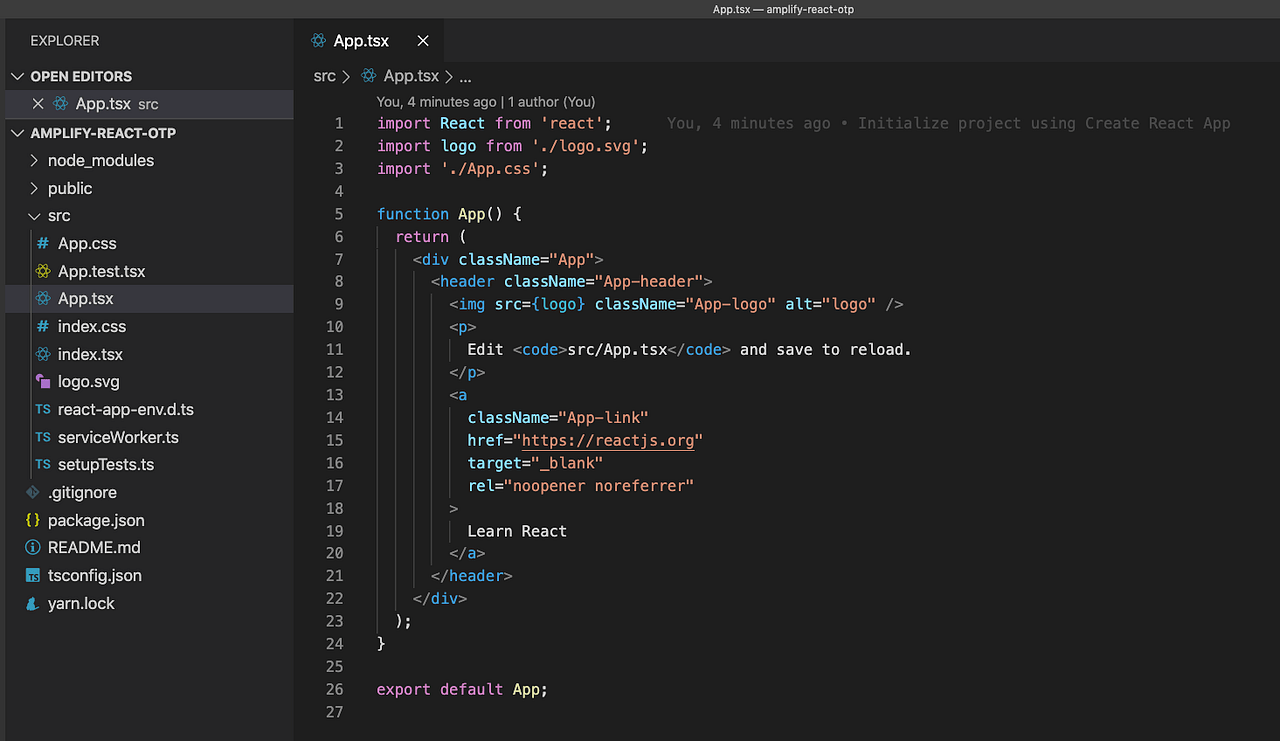Open react-app-env.d.ts file

pyautogui.click(x=126, y=410)
